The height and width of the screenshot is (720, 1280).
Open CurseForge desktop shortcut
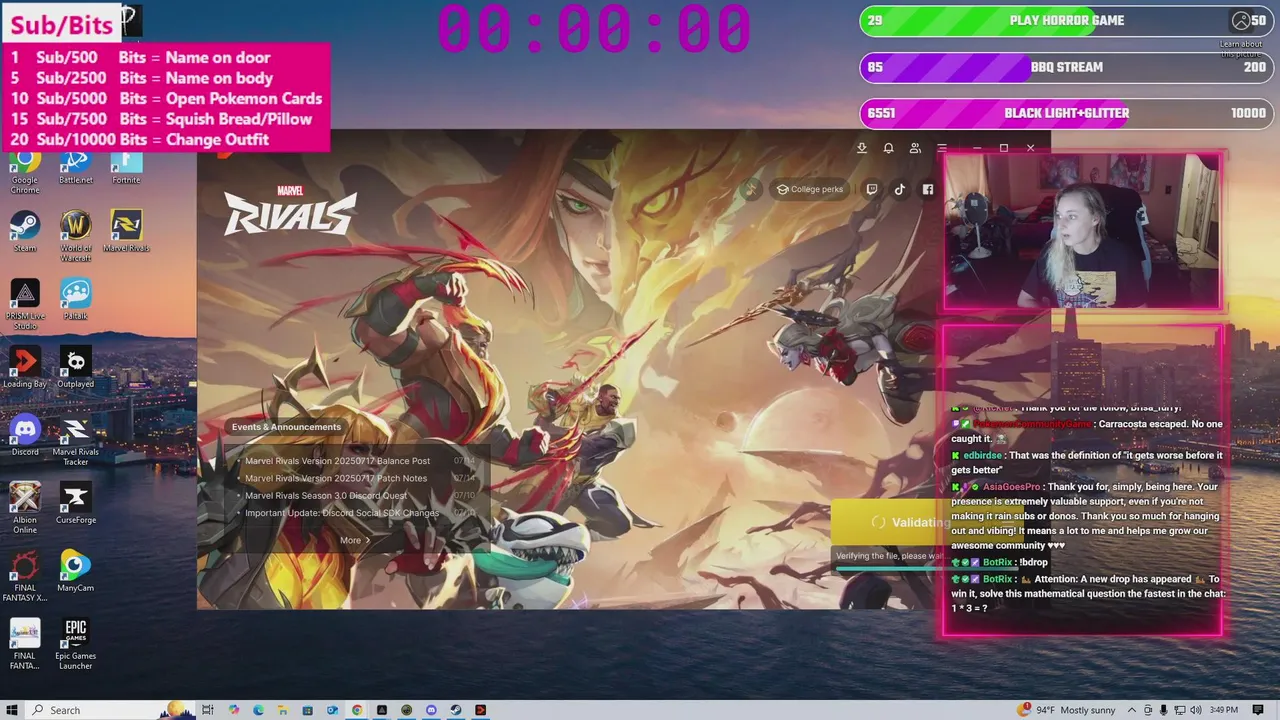(x=76, y=503)
